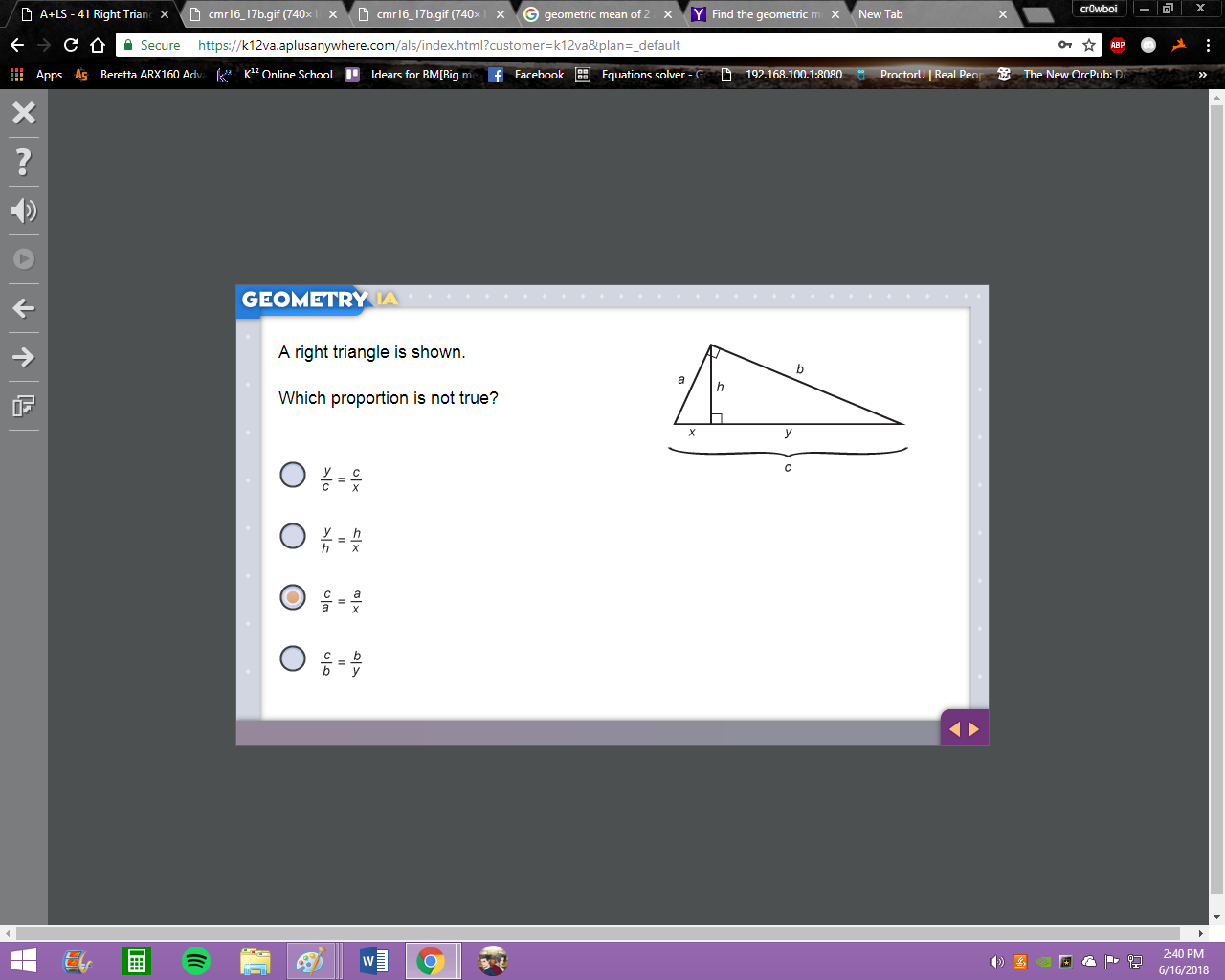
Task: Advance with the right arrow sidebar icon
Action: point(24,357)
